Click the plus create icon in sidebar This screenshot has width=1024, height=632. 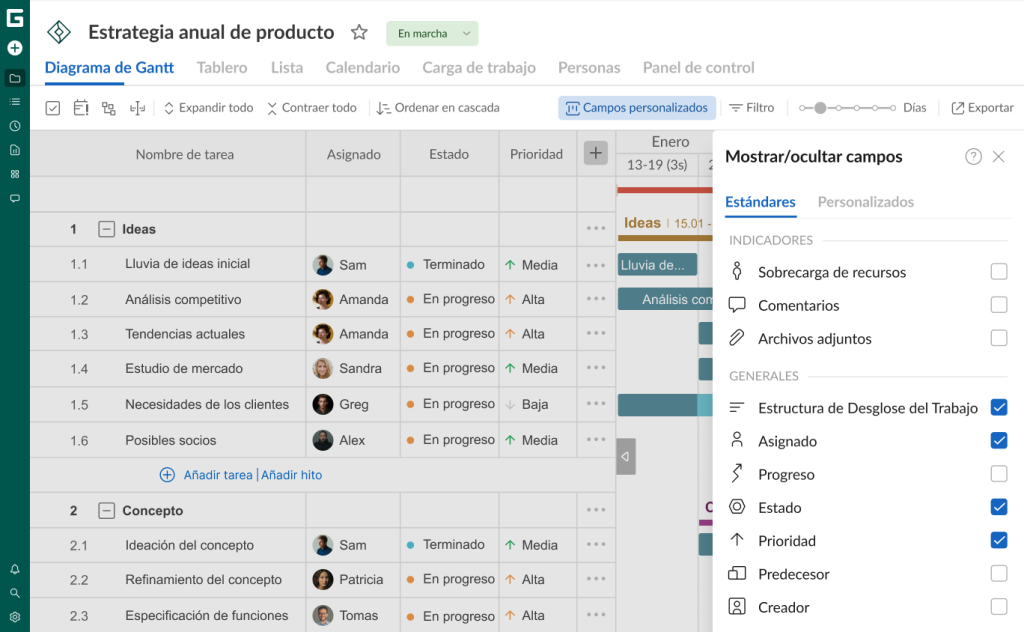pyautogui.click(x=15, y=48)
